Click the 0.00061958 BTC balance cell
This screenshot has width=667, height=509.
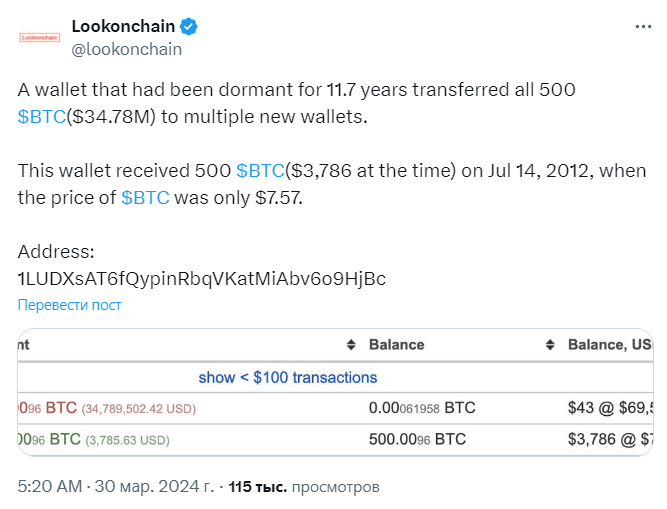422,408
